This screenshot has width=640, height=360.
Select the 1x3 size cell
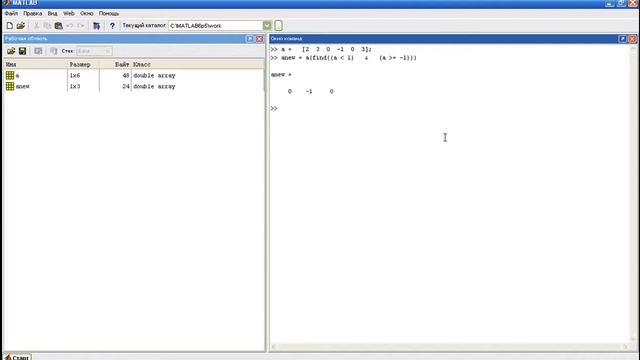tap(75, 87)
